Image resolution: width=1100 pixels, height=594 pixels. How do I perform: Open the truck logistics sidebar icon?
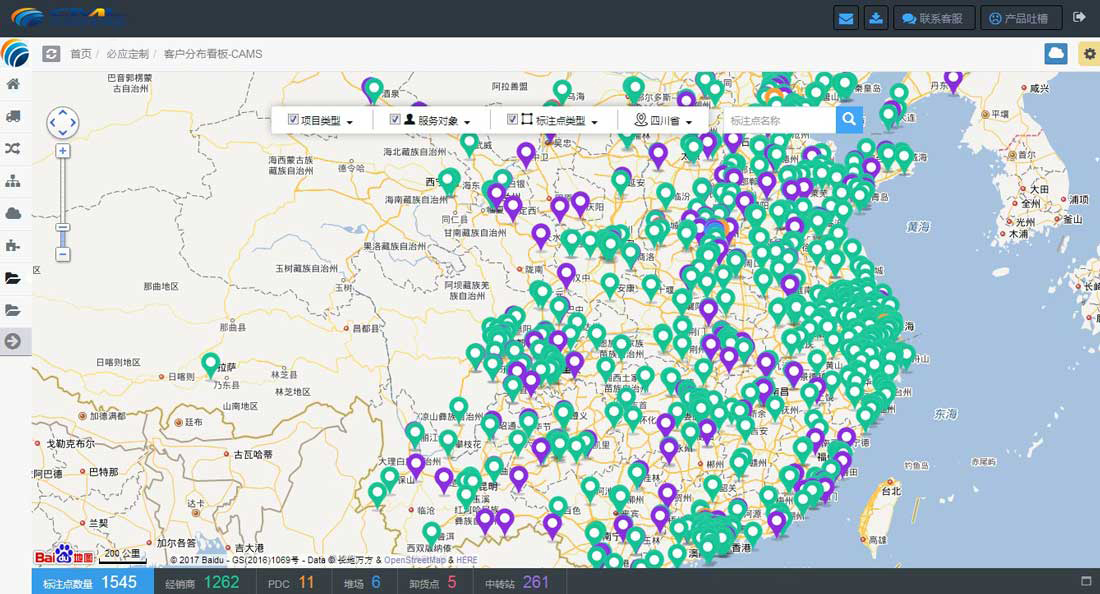coord(13,116)
